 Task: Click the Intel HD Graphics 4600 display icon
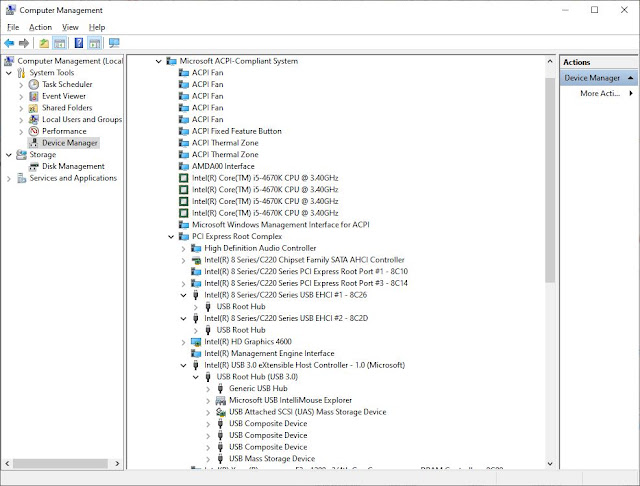[196, 342]
